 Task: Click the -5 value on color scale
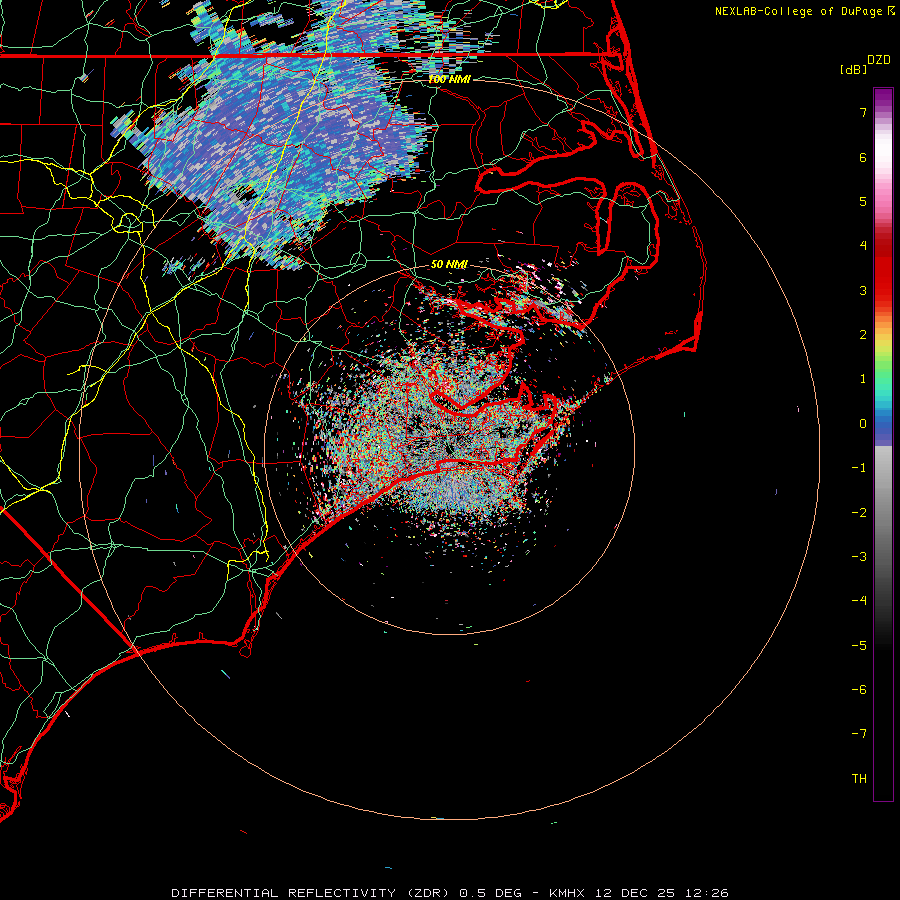(859, 646)
